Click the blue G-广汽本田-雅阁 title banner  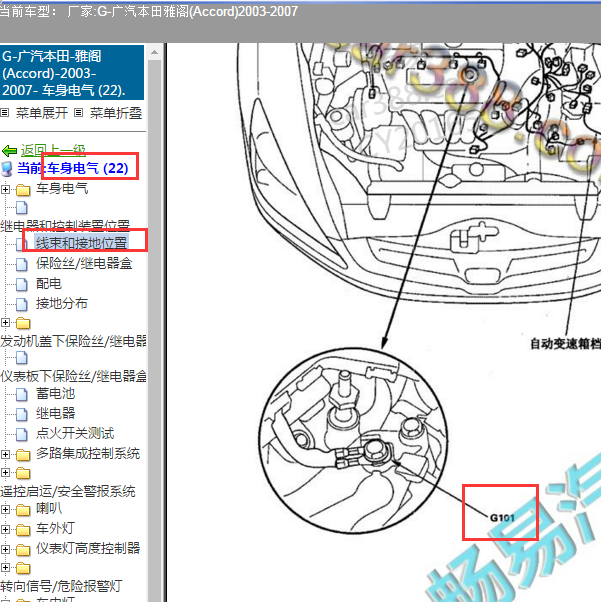tap(72, 73)
